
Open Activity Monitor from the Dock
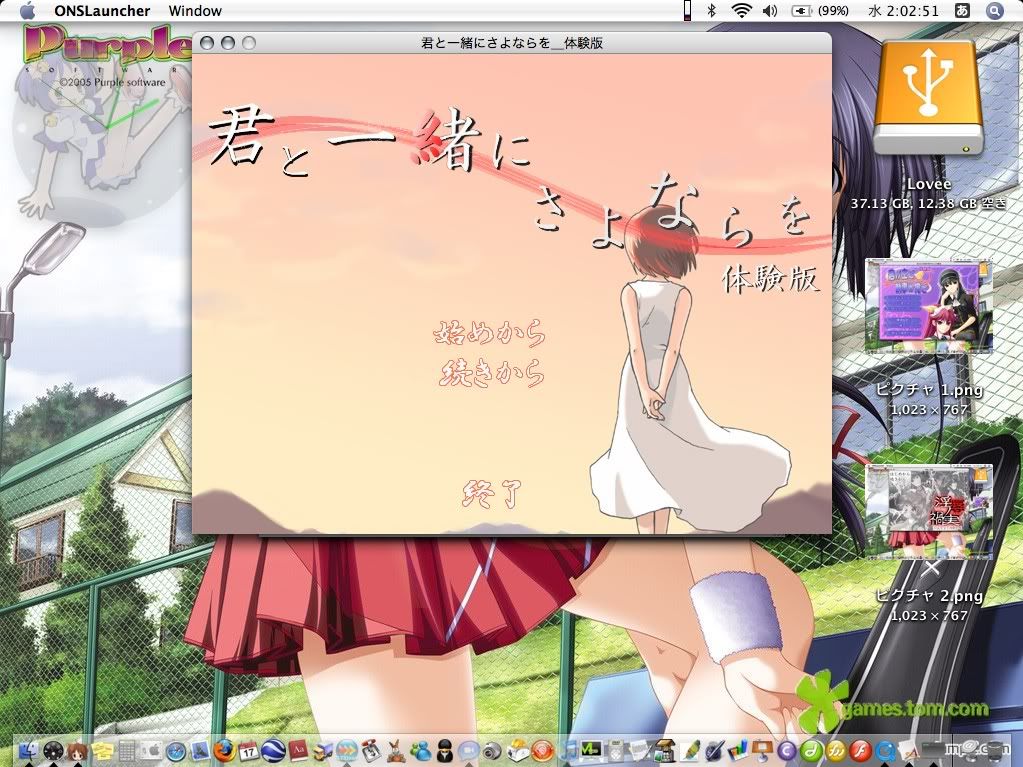[x=591, y=751]
